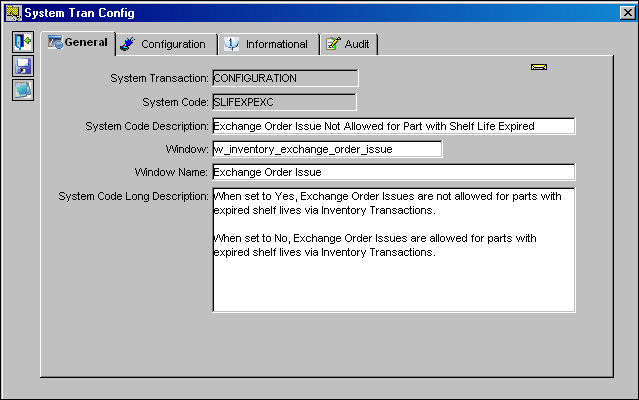Click the "System Code Long Description:" label
Viewport: 639px width, 400px height.
pos(133,196)
